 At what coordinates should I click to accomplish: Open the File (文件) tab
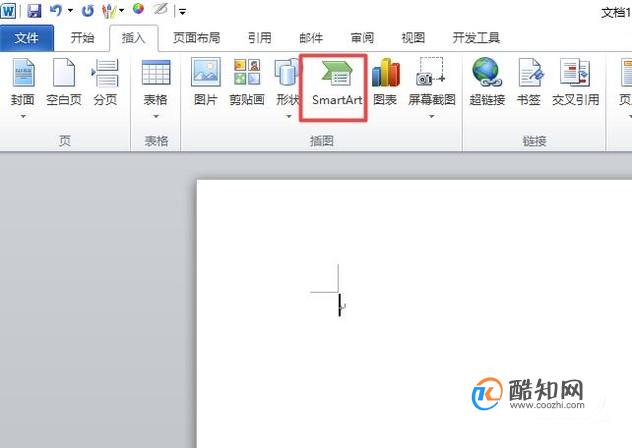27,38
